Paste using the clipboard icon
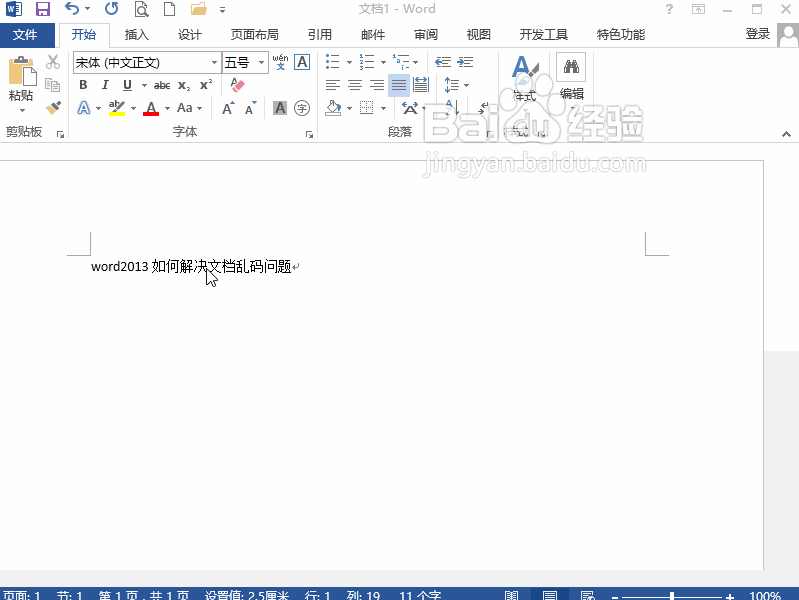 tap(22, 71)
